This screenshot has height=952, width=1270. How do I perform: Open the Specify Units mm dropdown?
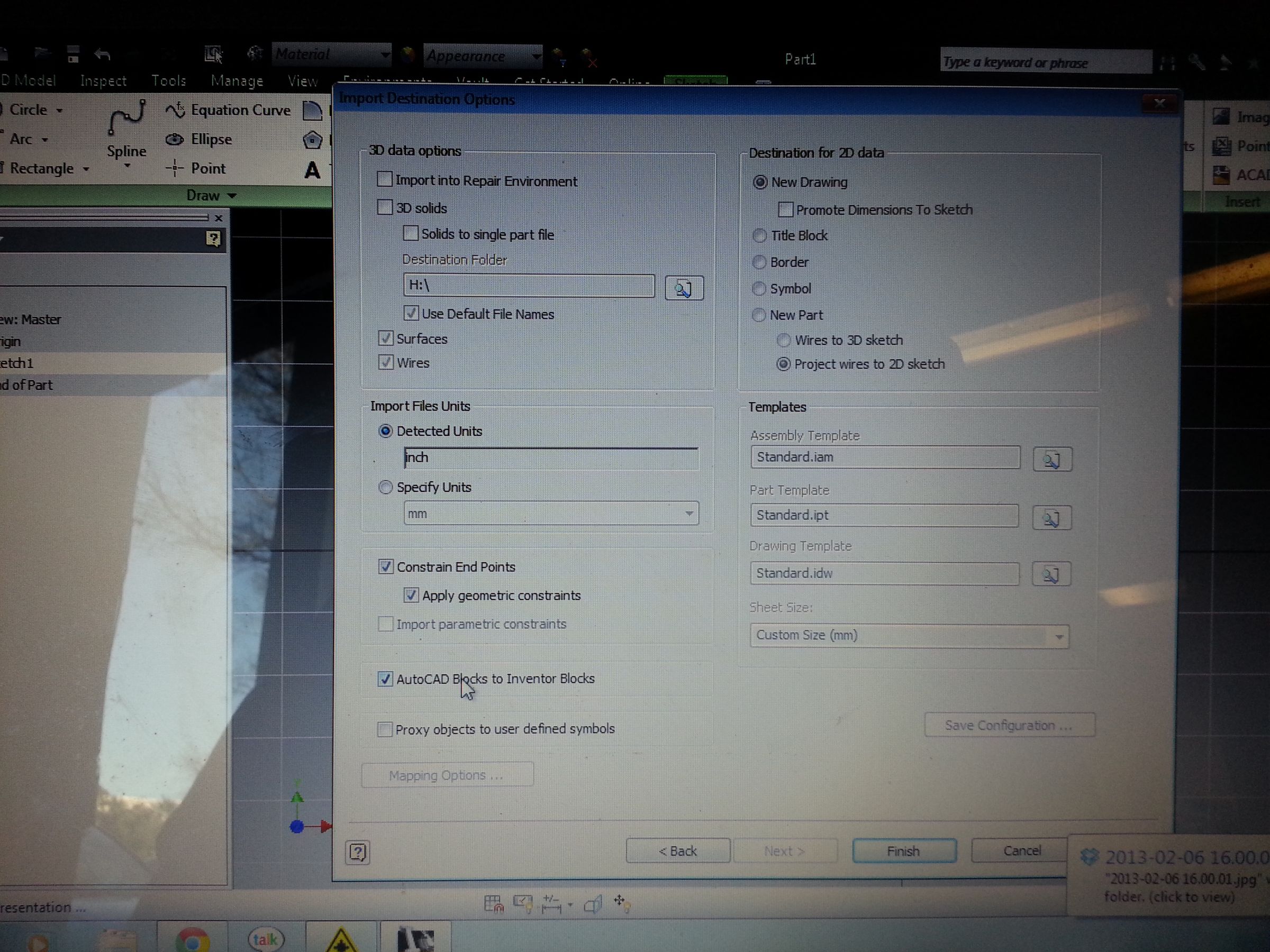coord(689,513)
